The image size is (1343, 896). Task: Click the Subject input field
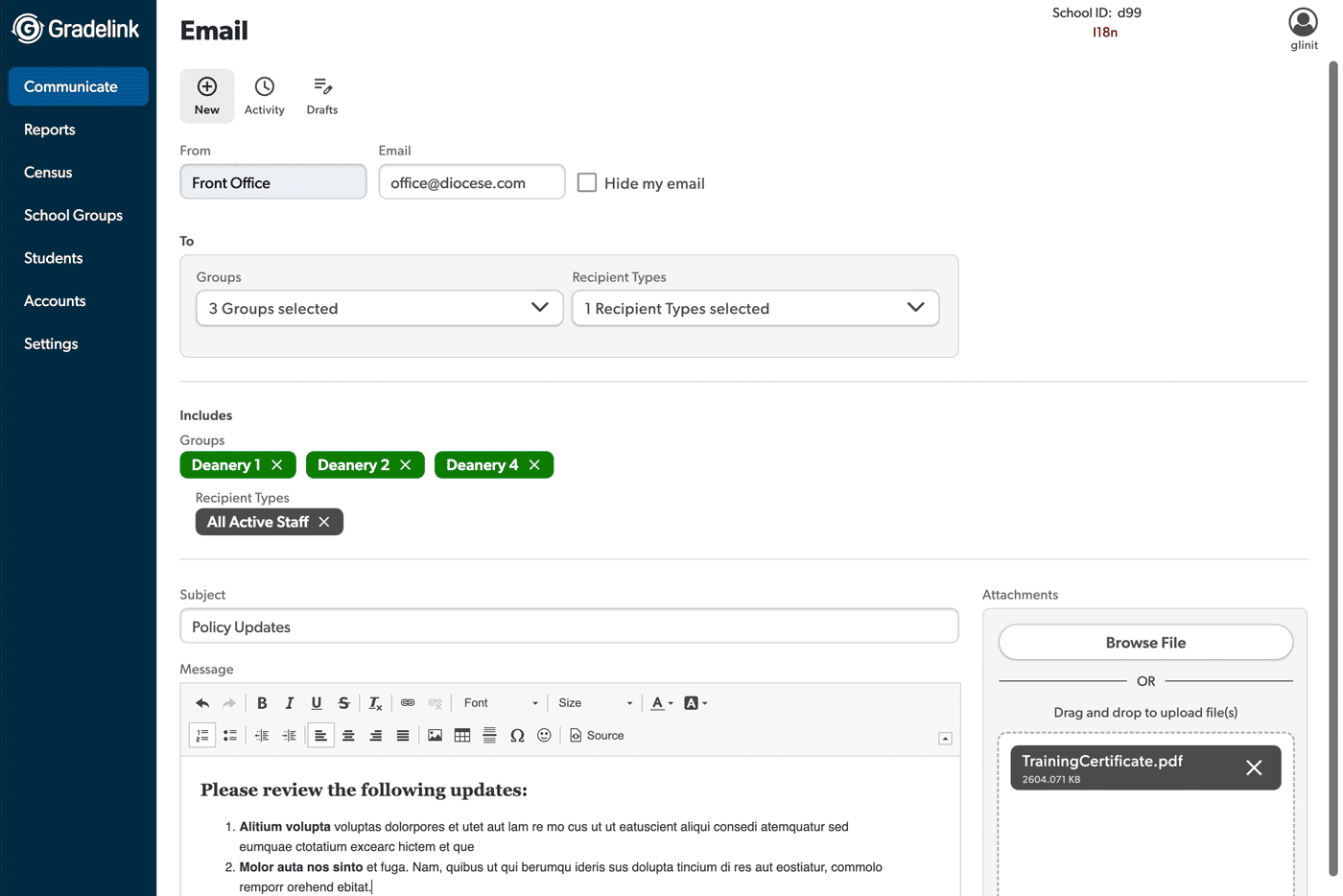tap(569, 626)
